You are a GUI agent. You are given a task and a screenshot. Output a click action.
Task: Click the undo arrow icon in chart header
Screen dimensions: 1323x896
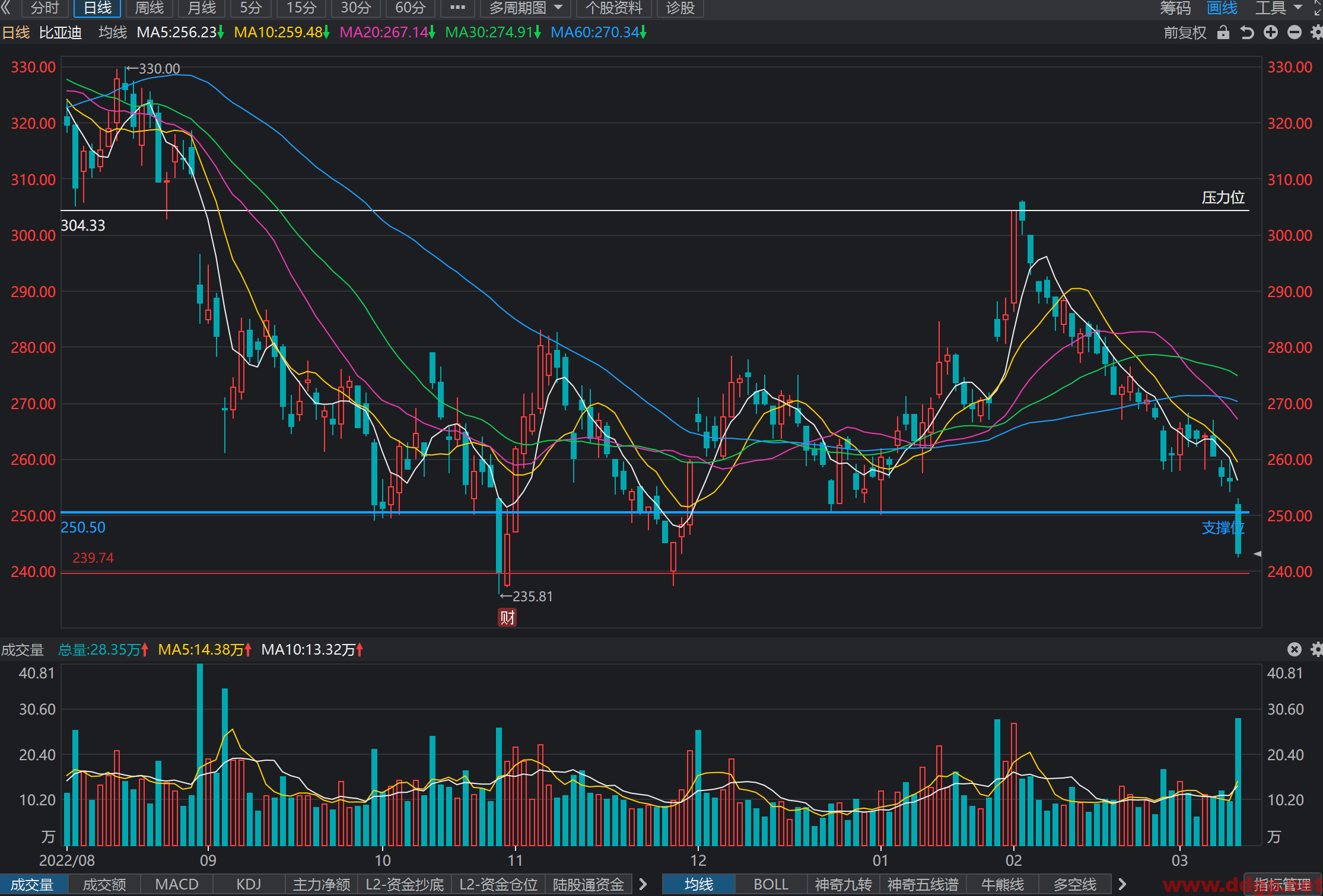[1247, 33]
